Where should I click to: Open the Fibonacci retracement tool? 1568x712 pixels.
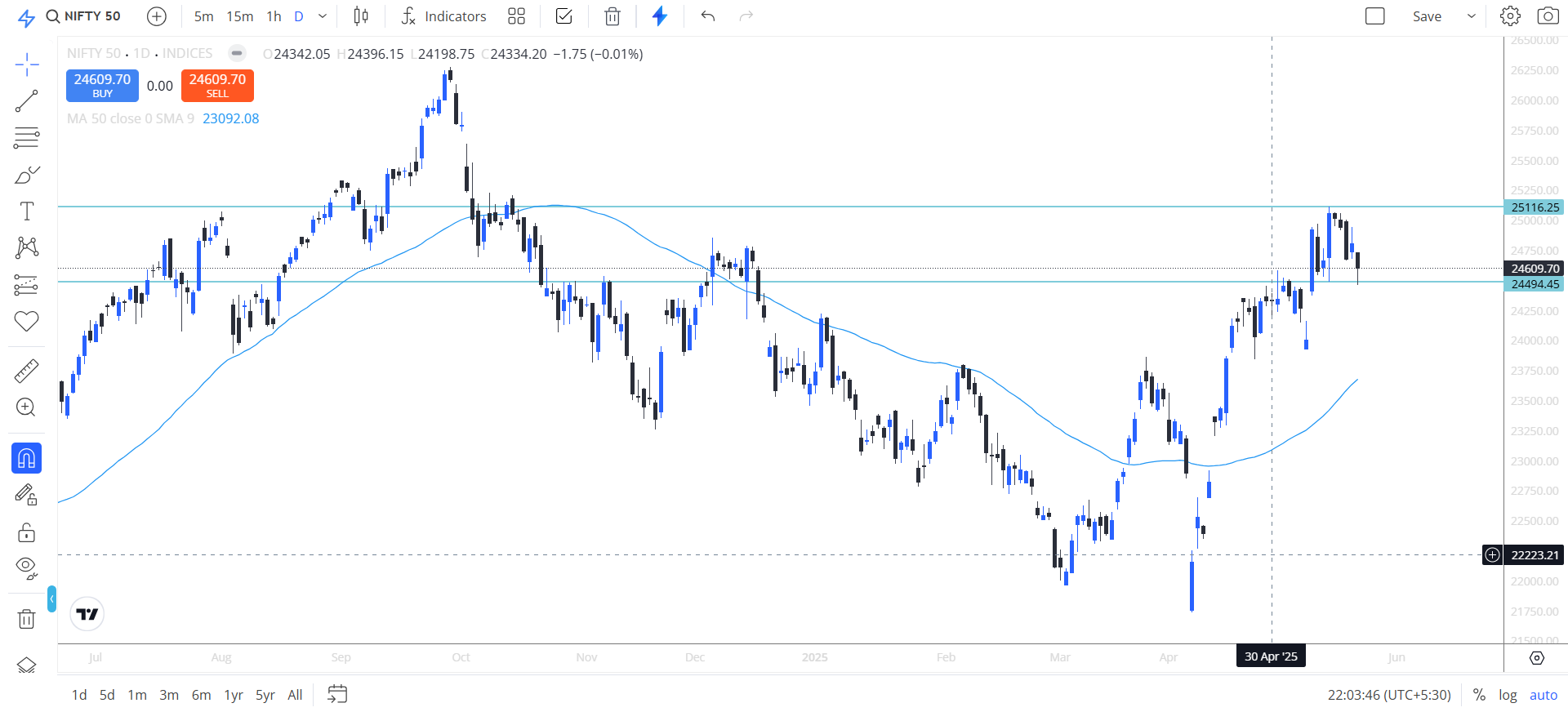26,138
